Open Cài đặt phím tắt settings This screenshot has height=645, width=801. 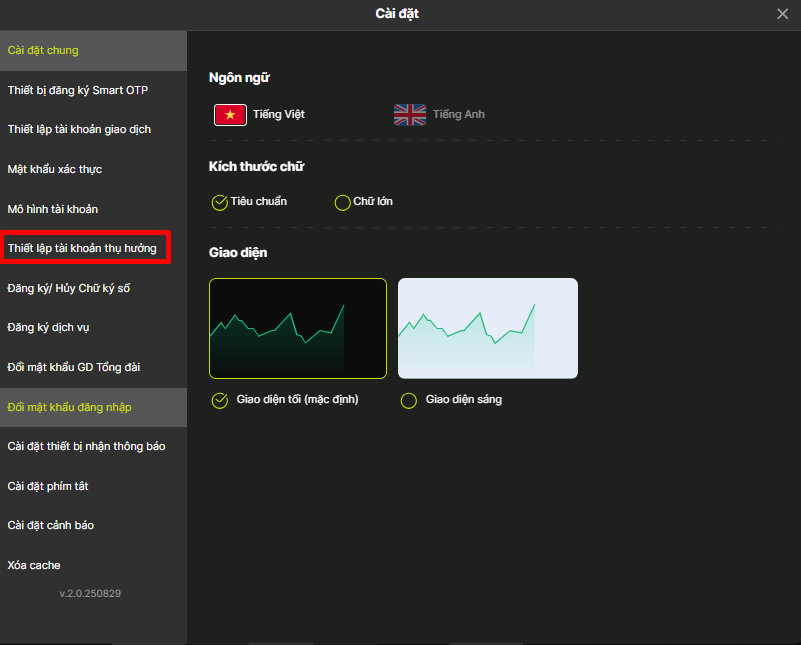48,486
